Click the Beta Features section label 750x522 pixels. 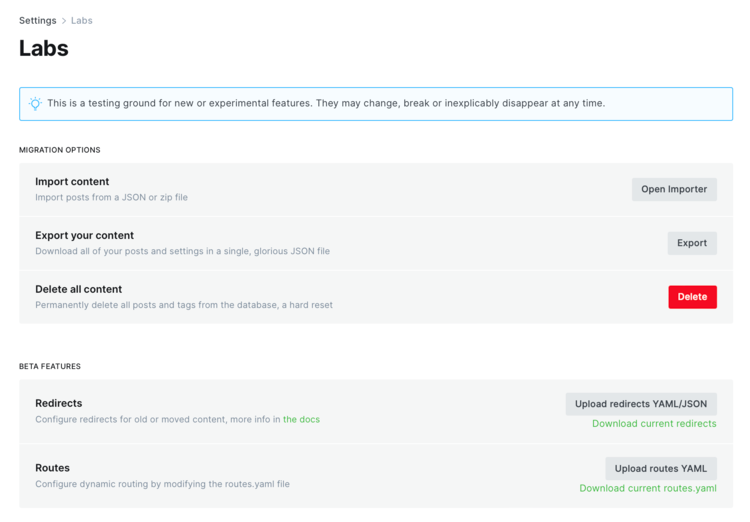[50, 366]
